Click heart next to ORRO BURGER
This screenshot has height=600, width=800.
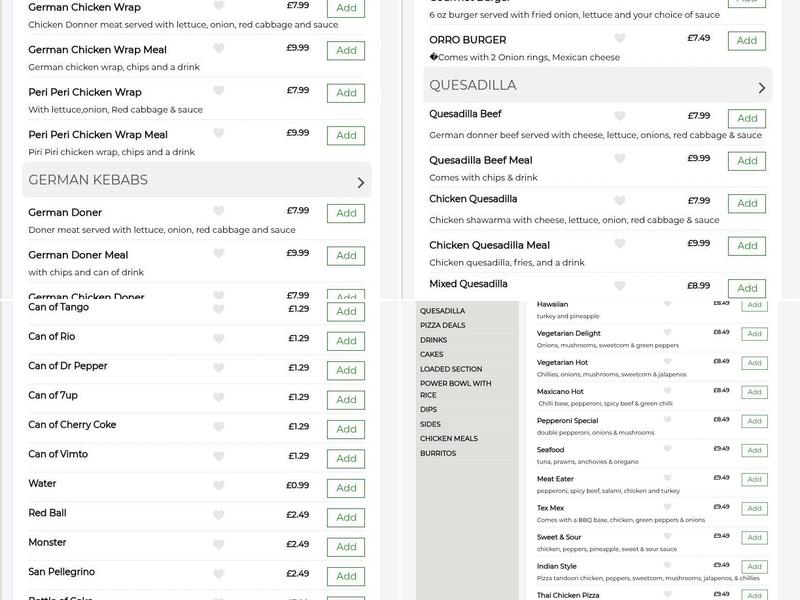point(620,39)
